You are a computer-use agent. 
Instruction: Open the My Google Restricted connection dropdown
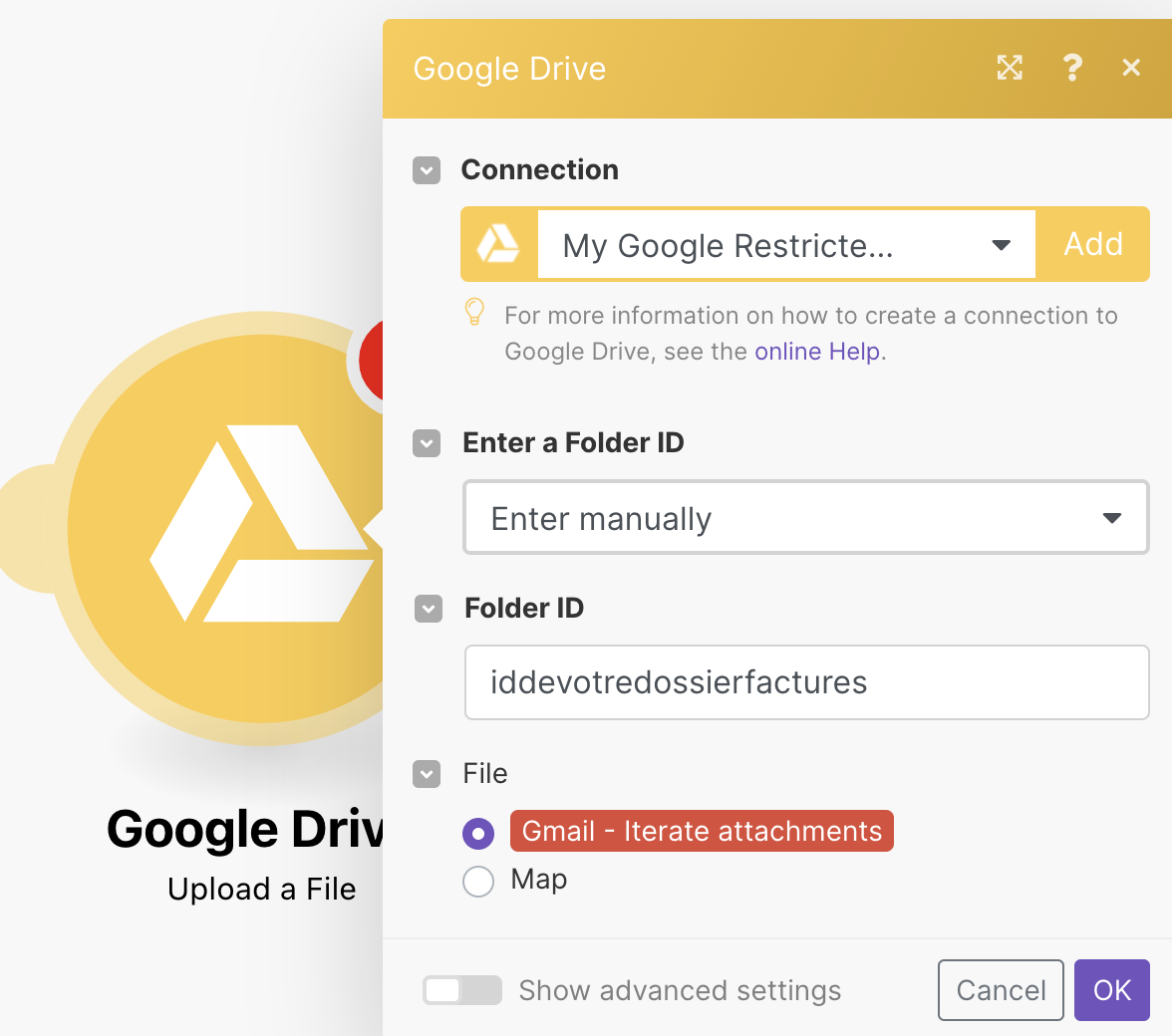[786, 244]
